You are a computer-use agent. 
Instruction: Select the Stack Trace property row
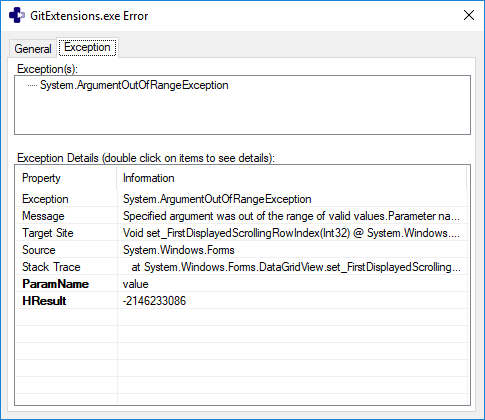point(242,267)
